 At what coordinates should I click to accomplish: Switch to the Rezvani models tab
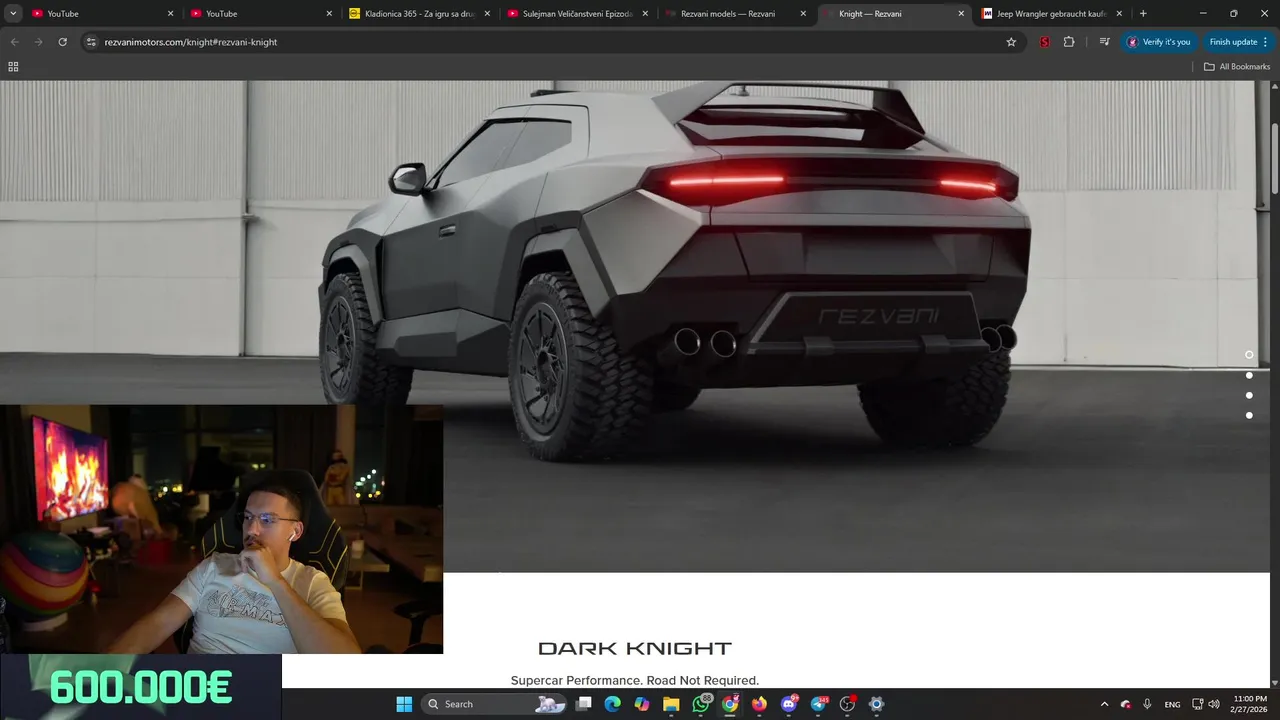tap(736, 14)
